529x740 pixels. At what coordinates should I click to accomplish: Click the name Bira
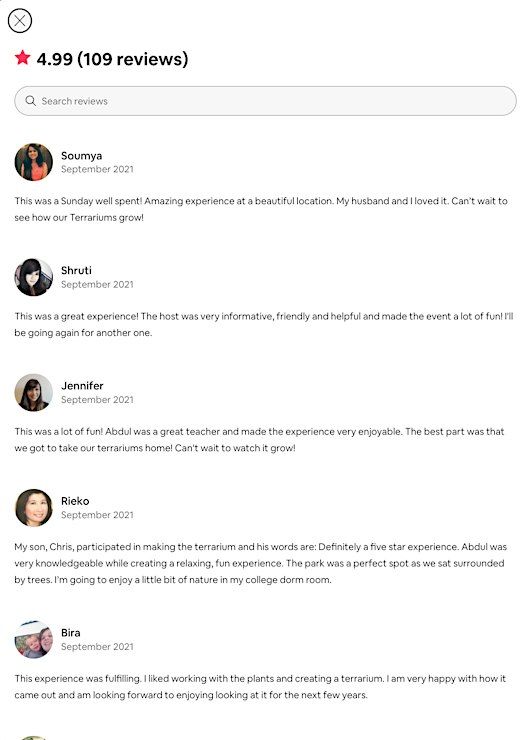70,633
